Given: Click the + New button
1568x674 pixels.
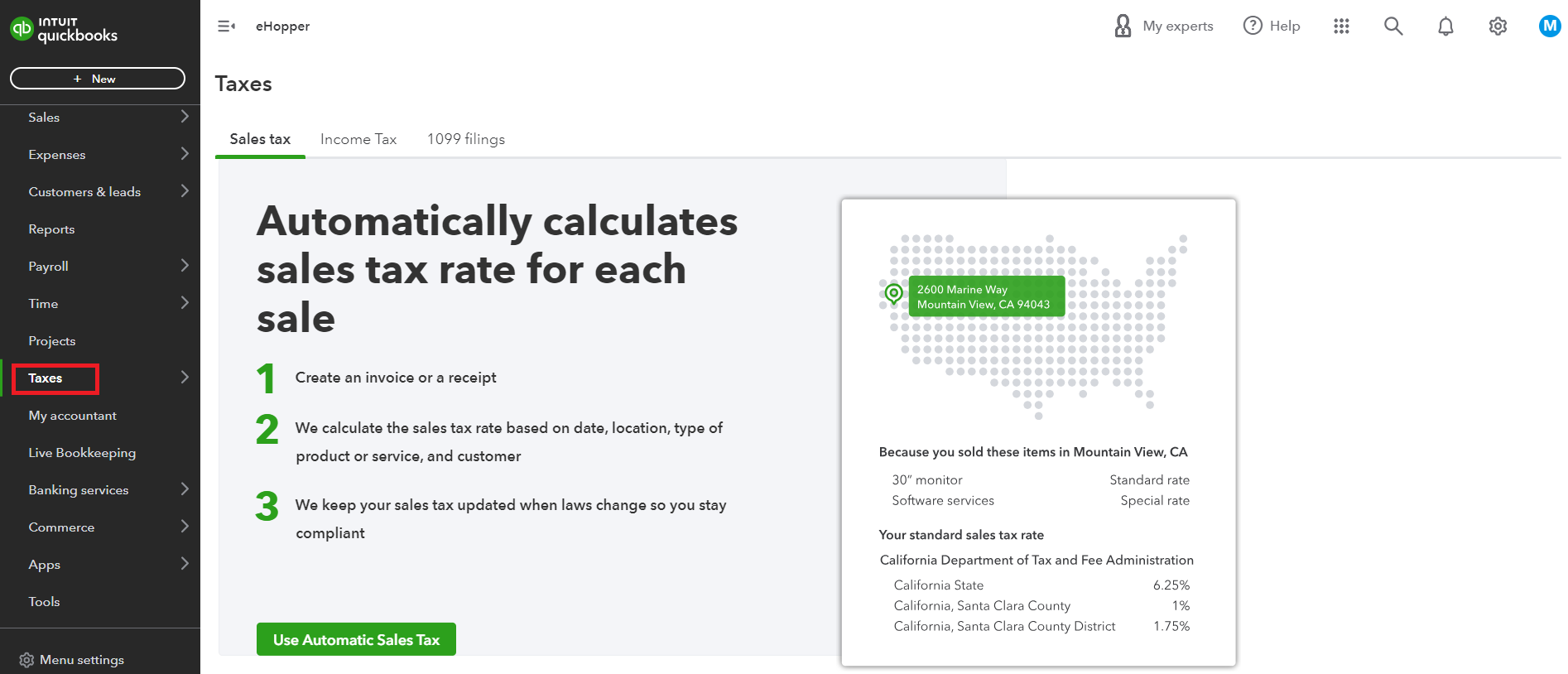Looking at the screenshot, I should [98, 79].
